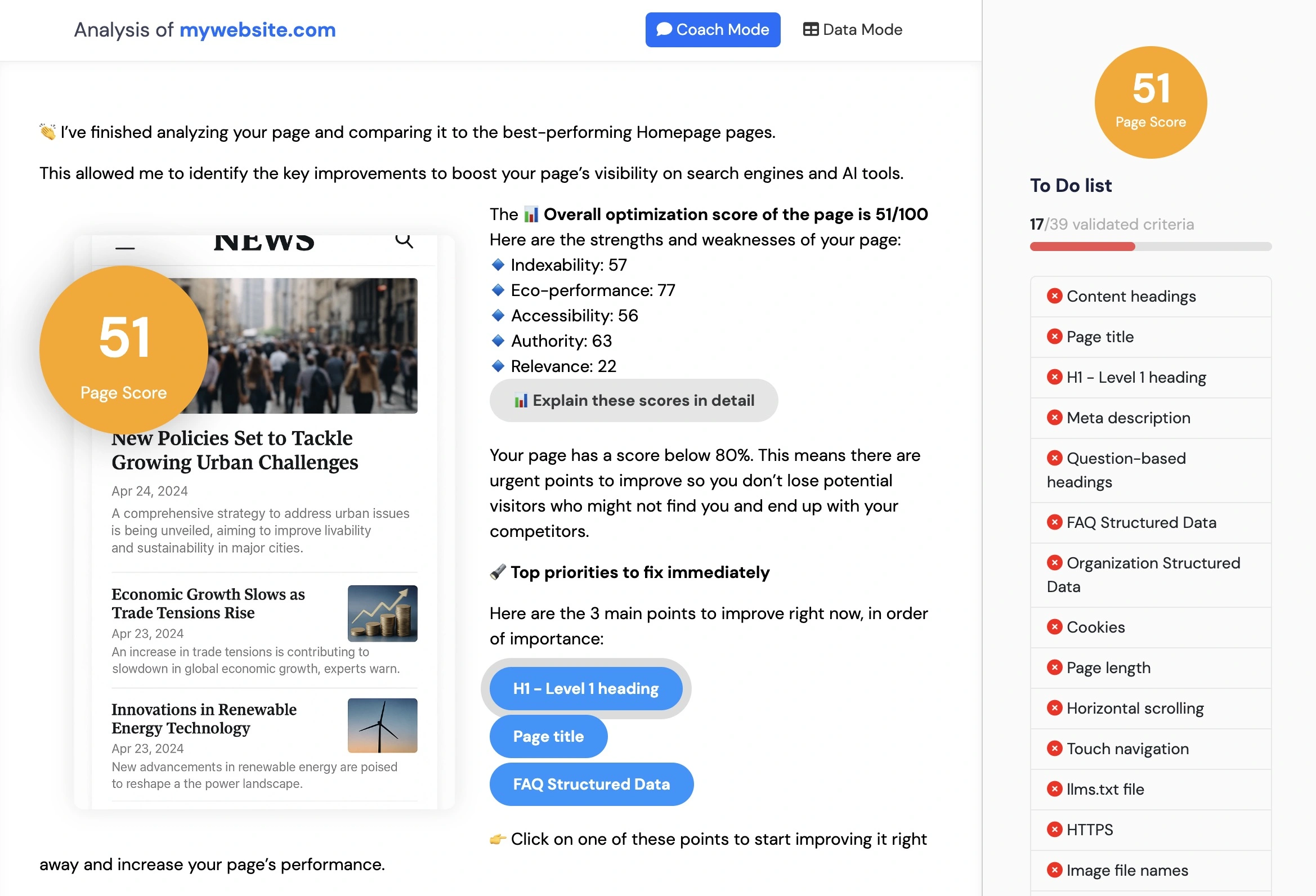Screen dimensions: 1316x896
Task: Click the search magnifier icon in the news preview
Action: tap(404, 241)
